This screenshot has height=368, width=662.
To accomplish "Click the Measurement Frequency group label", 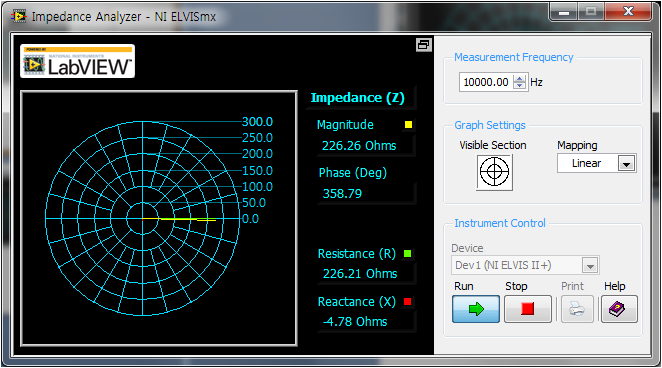I will click(513, 57).
